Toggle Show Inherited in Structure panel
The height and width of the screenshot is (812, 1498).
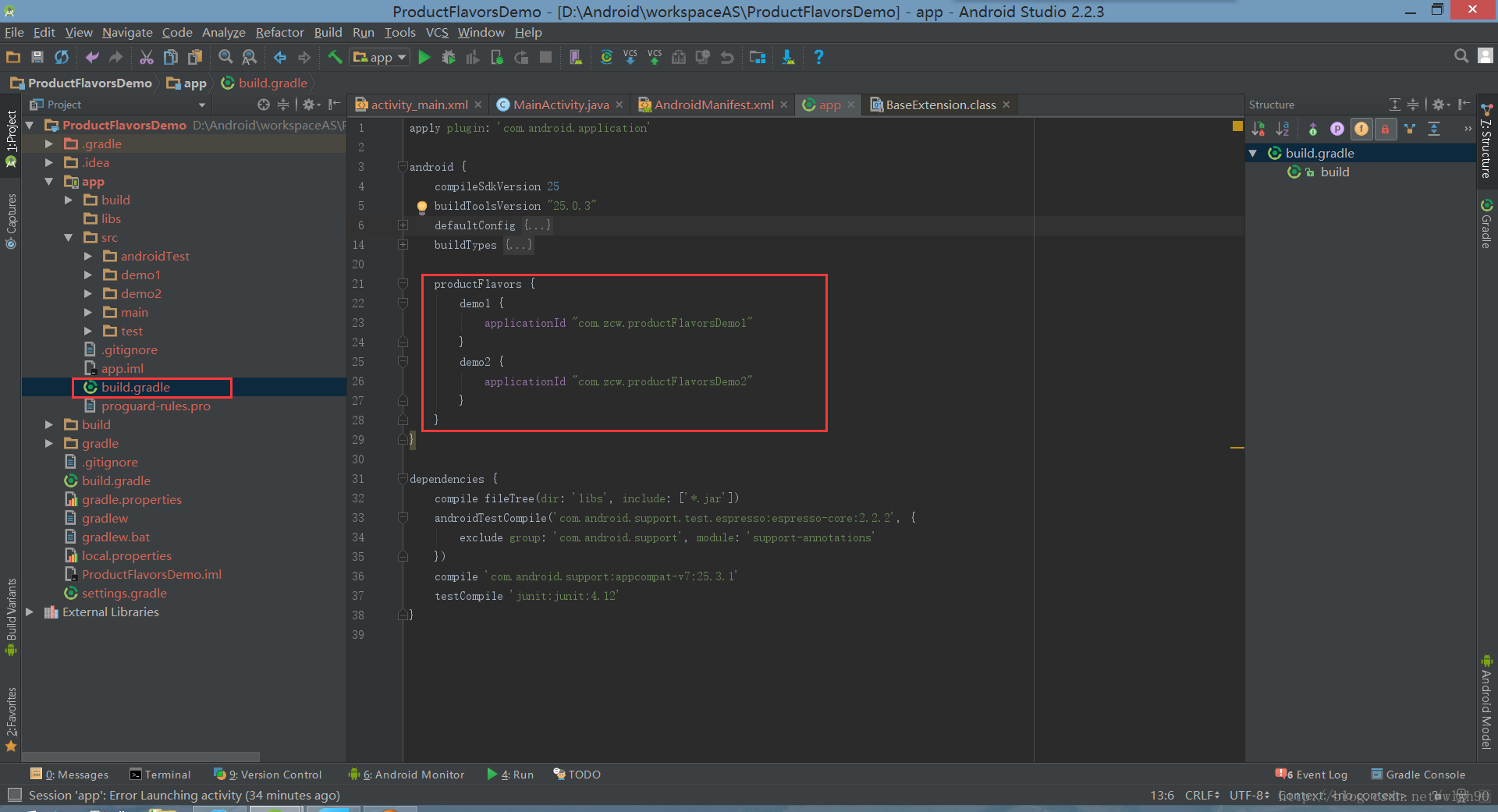tap(1313, 129)
